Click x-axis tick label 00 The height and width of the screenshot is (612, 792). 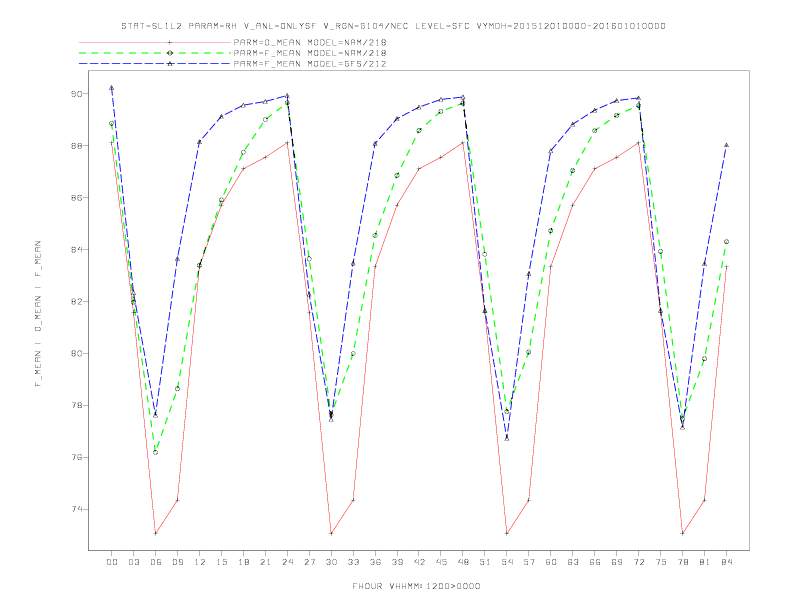pos(112,562)
